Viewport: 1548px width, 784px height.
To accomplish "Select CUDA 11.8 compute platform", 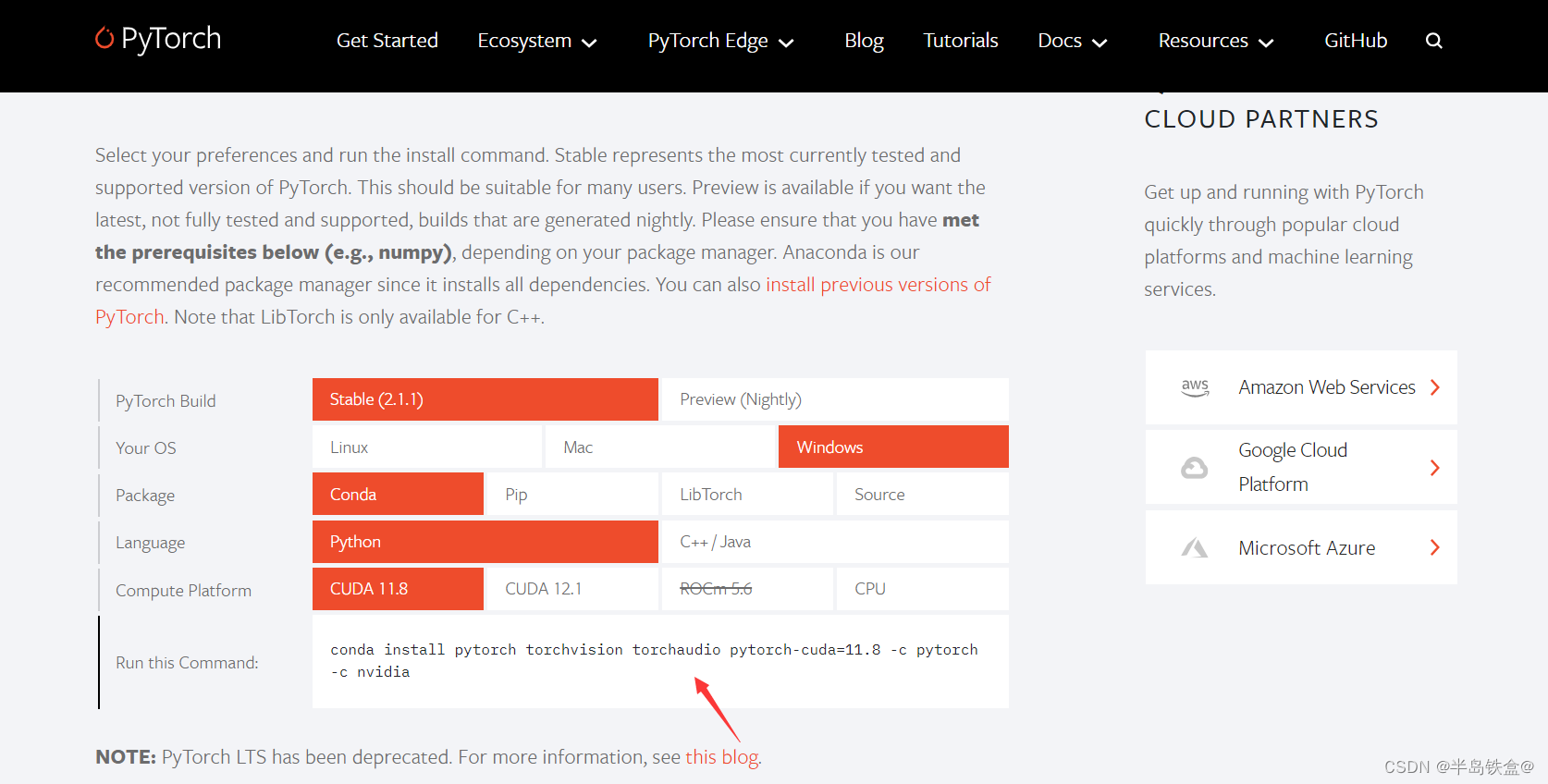I will click(398, 589).
